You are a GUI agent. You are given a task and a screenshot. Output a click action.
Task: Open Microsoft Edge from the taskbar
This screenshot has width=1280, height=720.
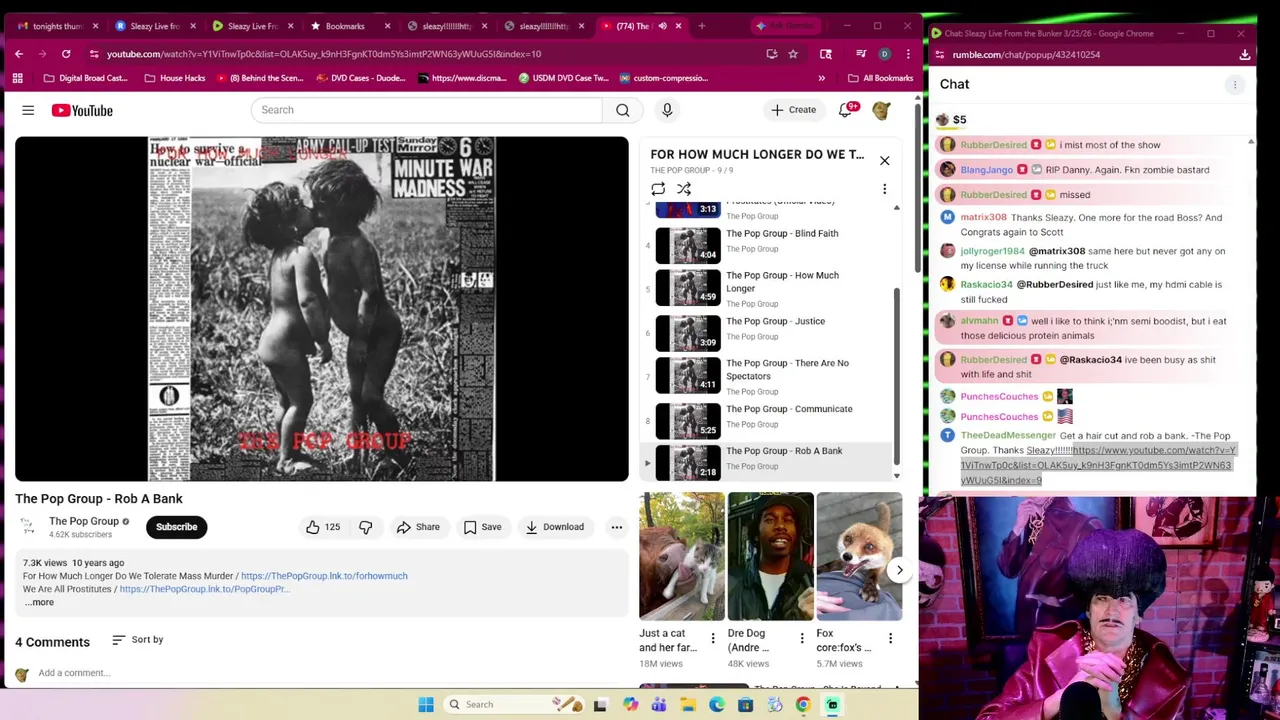717,705
